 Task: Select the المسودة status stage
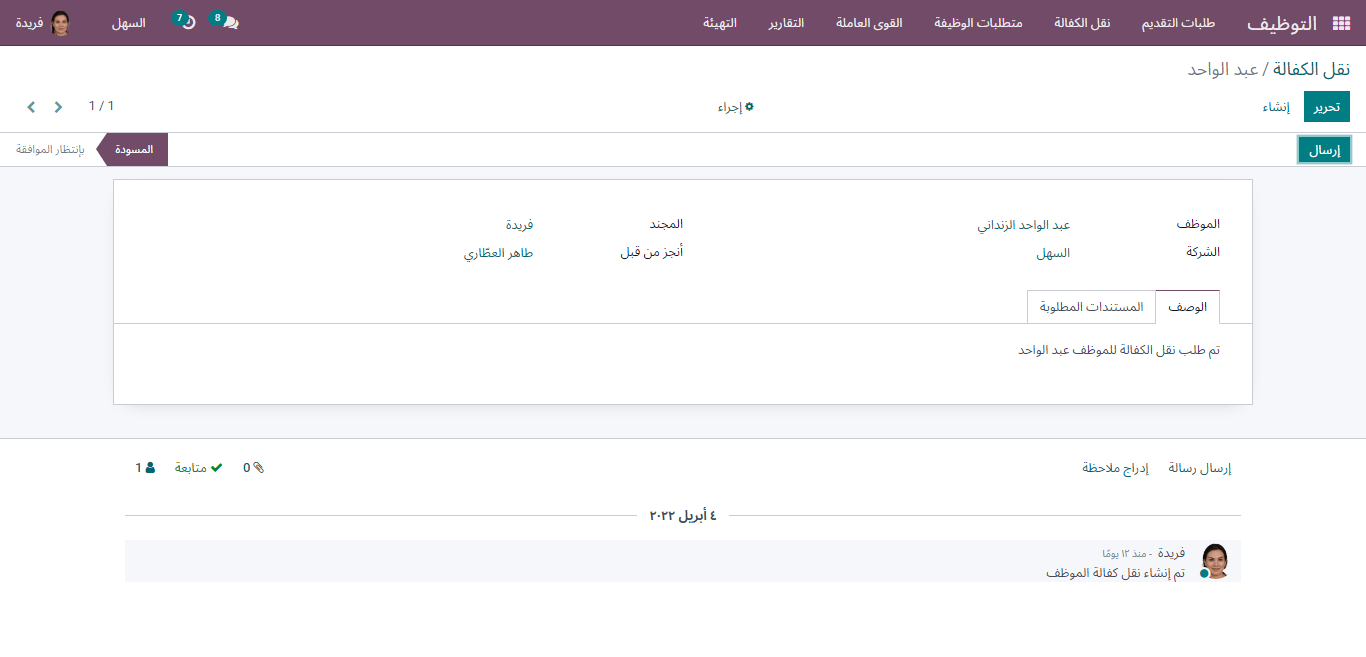(x=134, y=150)
